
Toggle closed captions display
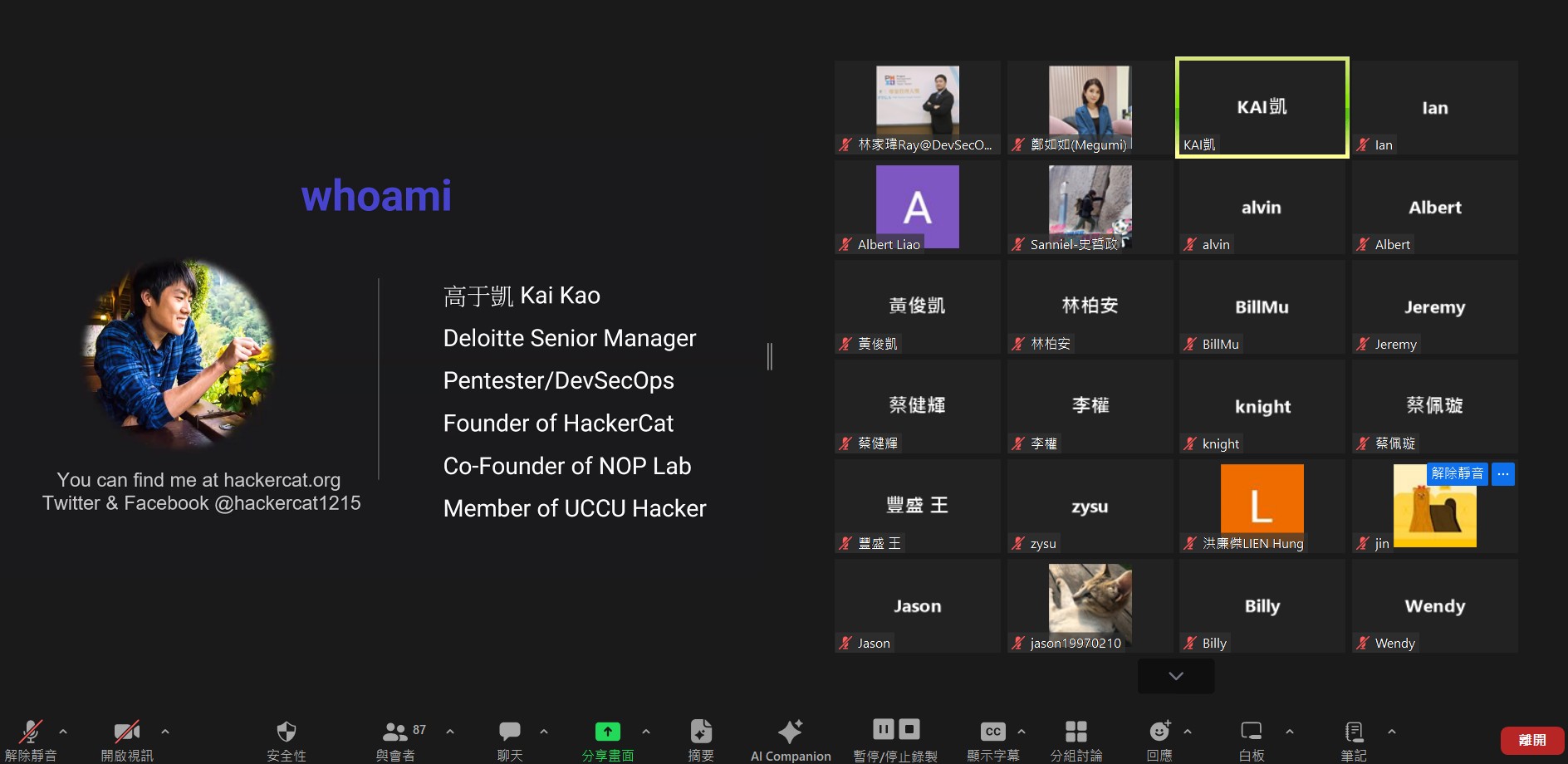coord(992,732)
